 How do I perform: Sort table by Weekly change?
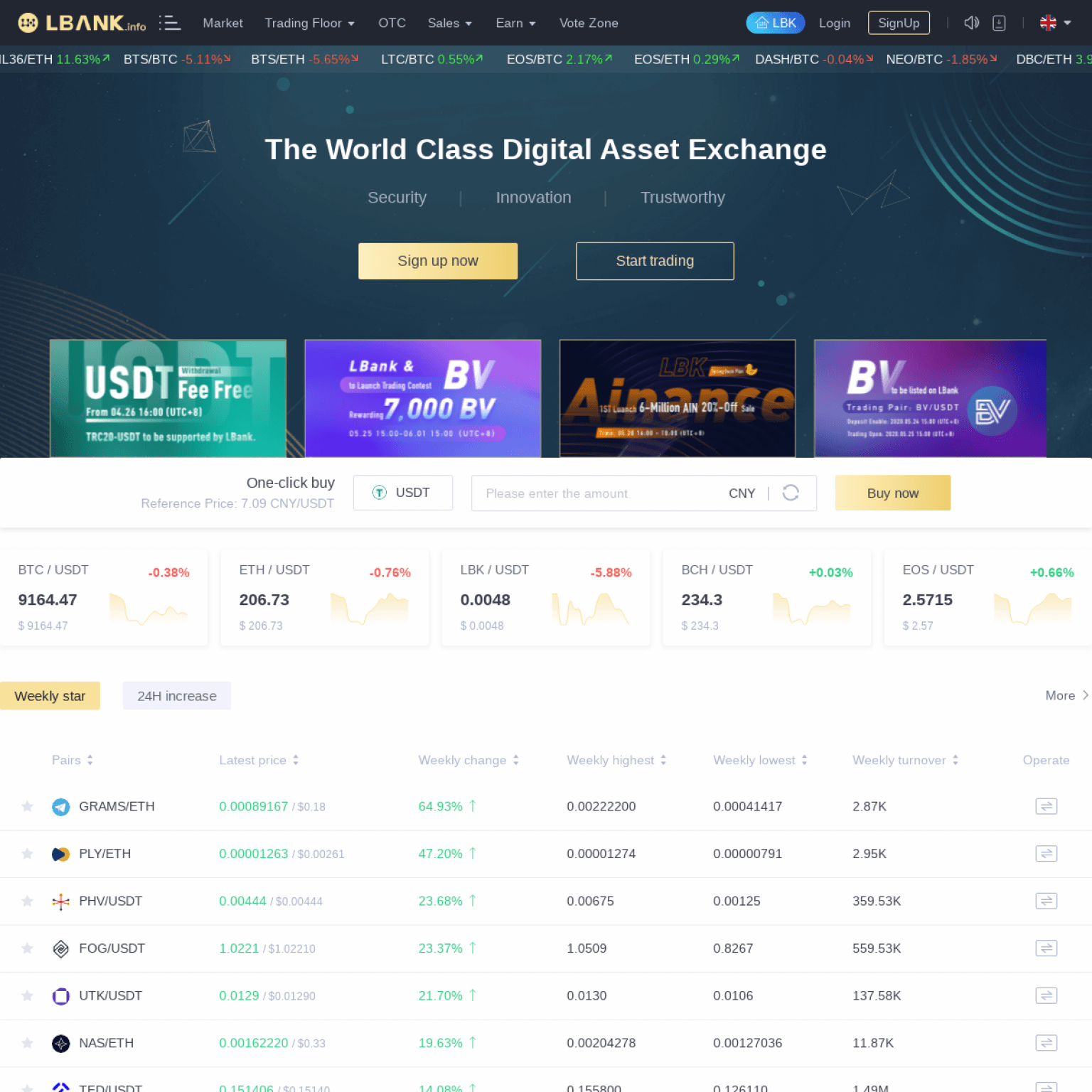pos(469,760)
